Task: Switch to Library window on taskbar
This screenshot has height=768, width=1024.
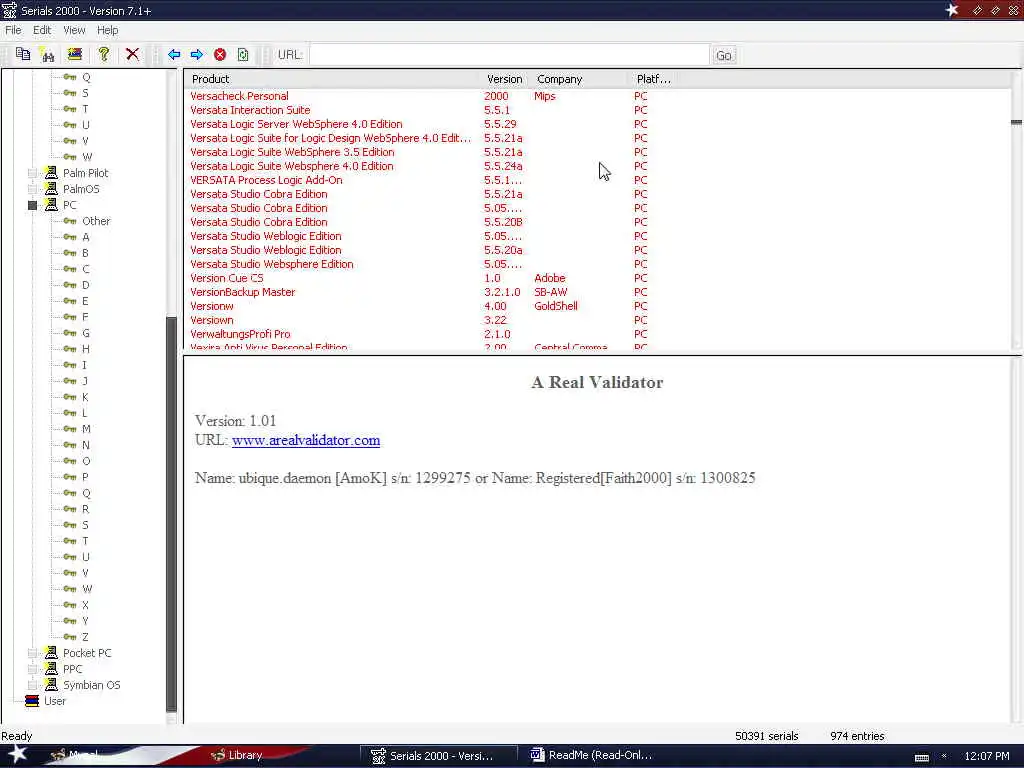Action: (x=238, y=756)
